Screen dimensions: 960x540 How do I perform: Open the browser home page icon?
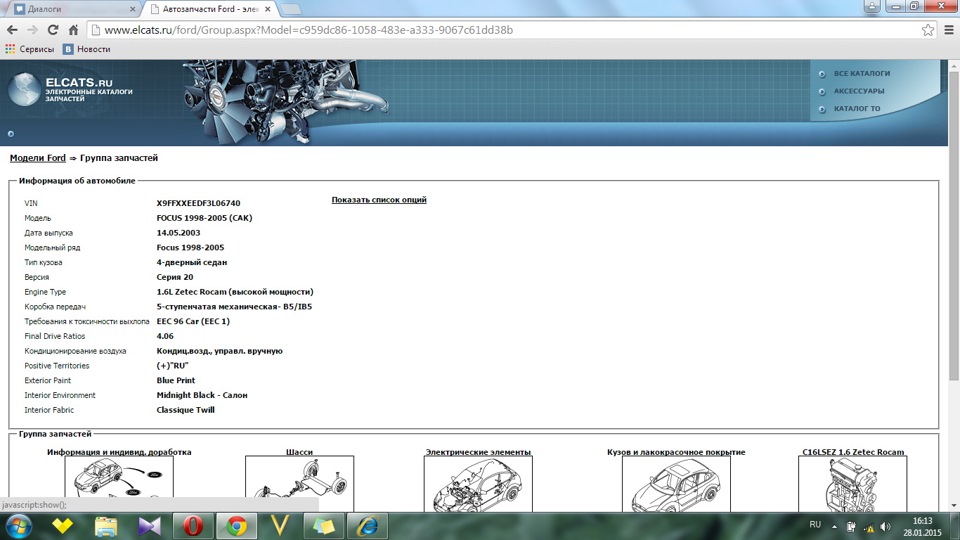tap(73, 29)
